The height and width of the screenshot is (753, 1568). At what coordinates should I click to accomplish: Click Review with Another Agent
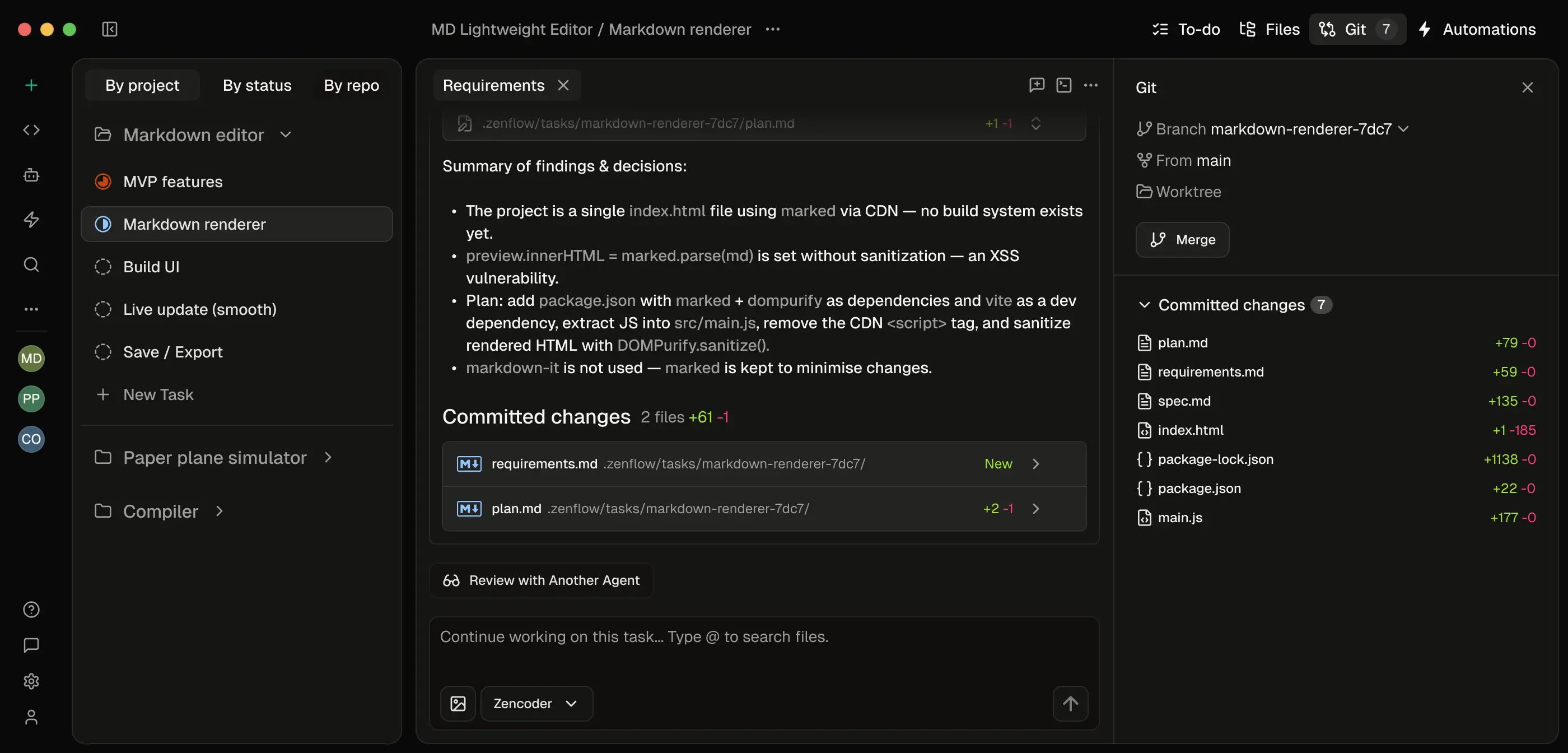541,580
